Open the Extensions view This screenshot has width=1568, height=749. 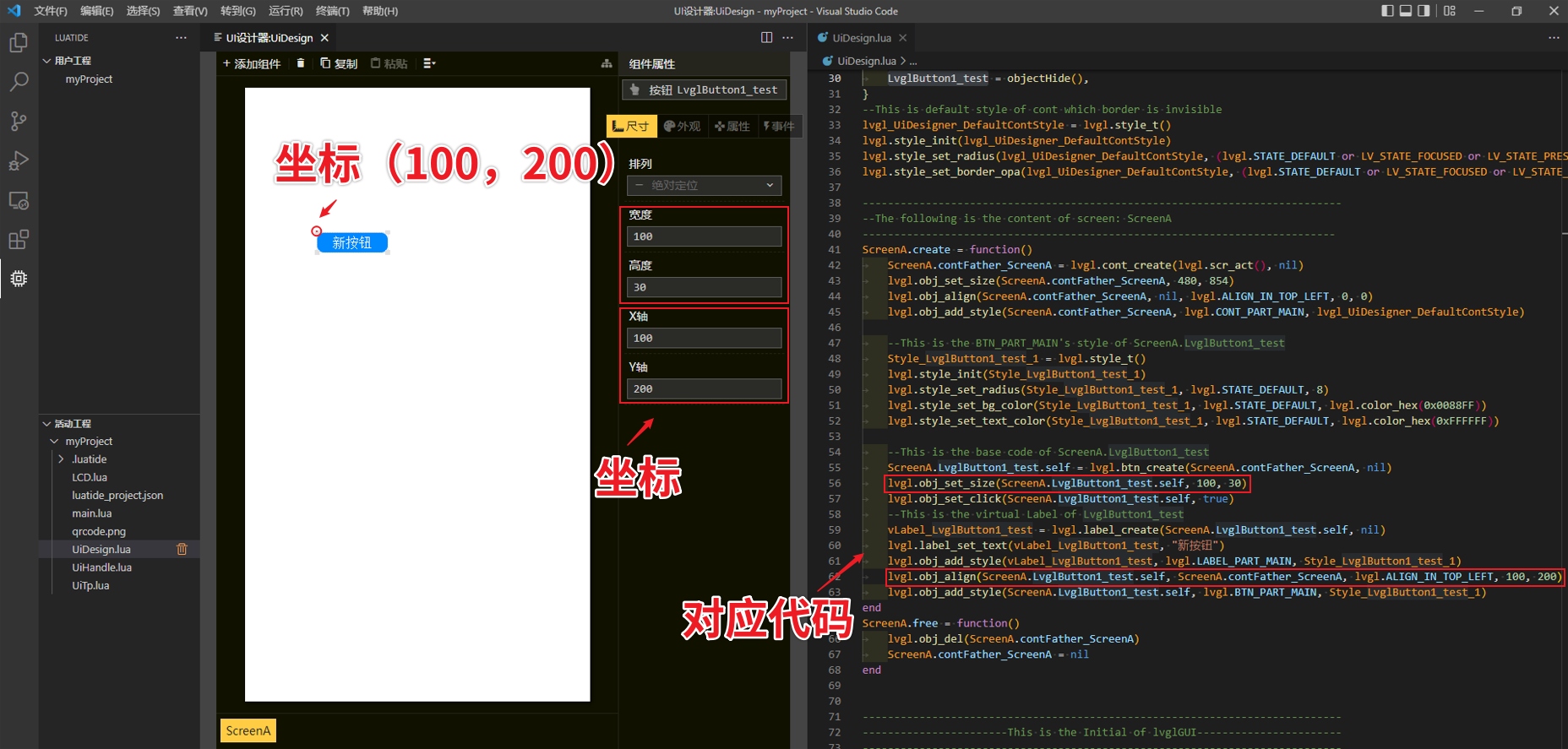click(19, 240)
